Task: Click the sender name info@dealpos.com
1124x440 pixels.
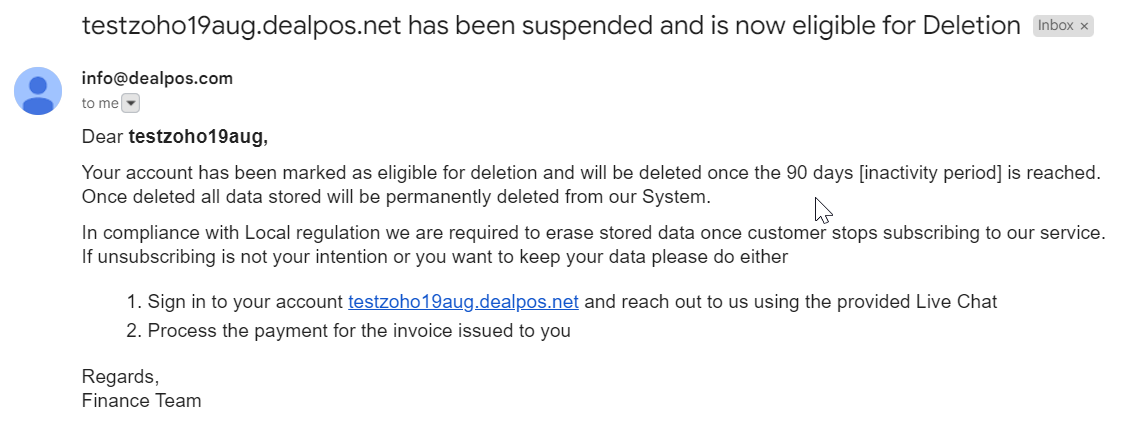Action: point(157,79)
